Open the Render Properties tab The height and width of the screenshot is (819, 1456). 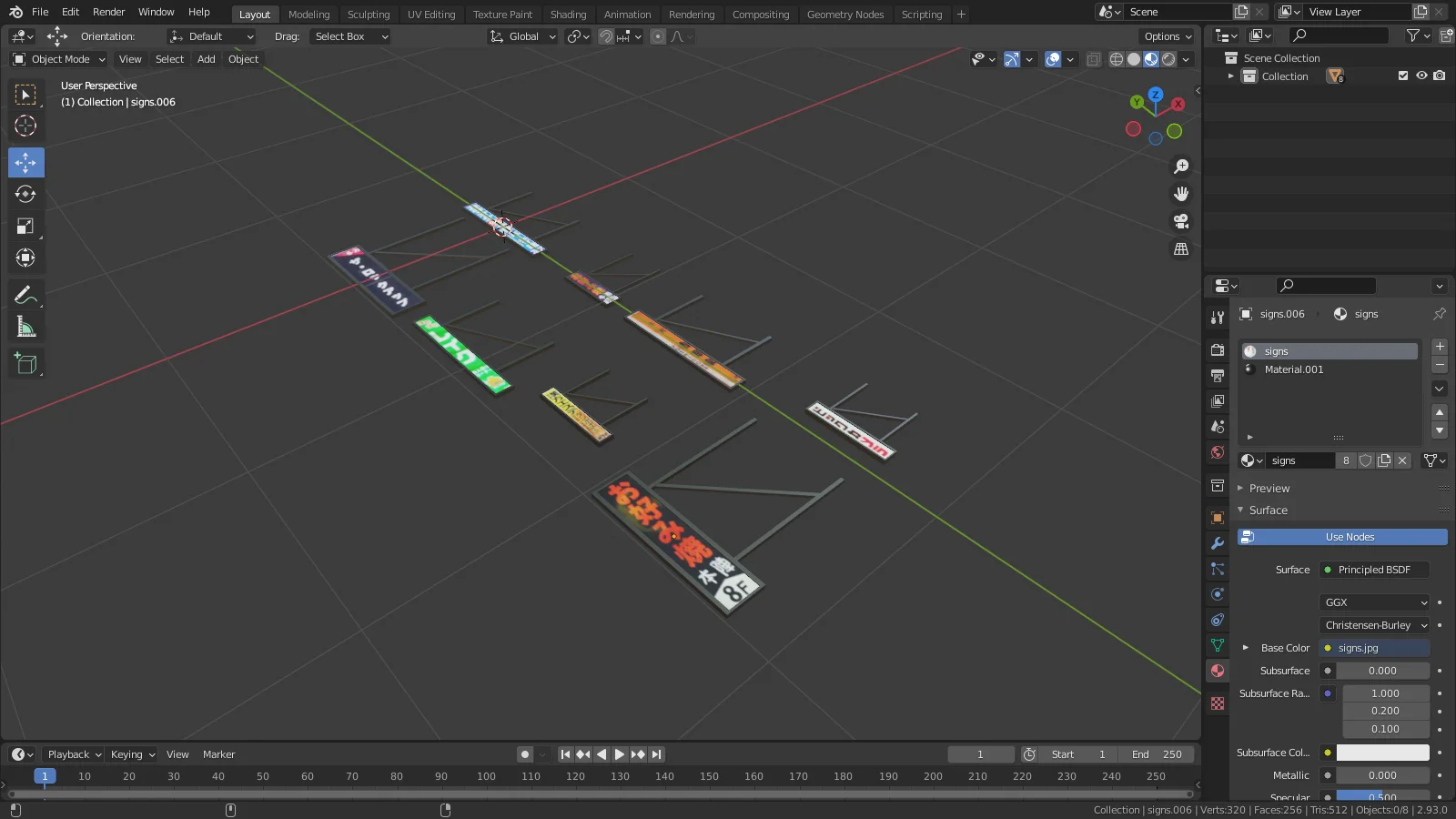click(x=1217, y=349)
